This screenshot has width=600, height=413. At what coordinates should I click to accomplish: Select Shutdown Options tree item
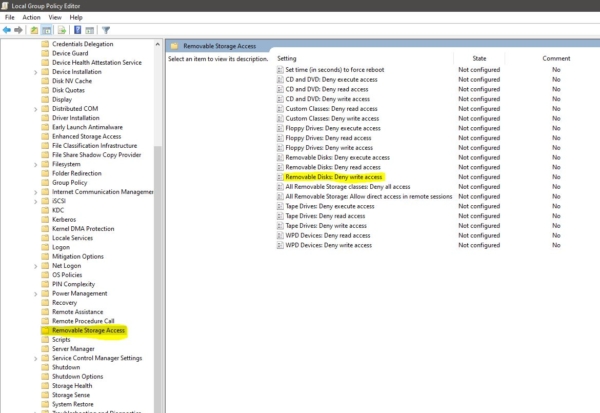click(x=78, y=377)
